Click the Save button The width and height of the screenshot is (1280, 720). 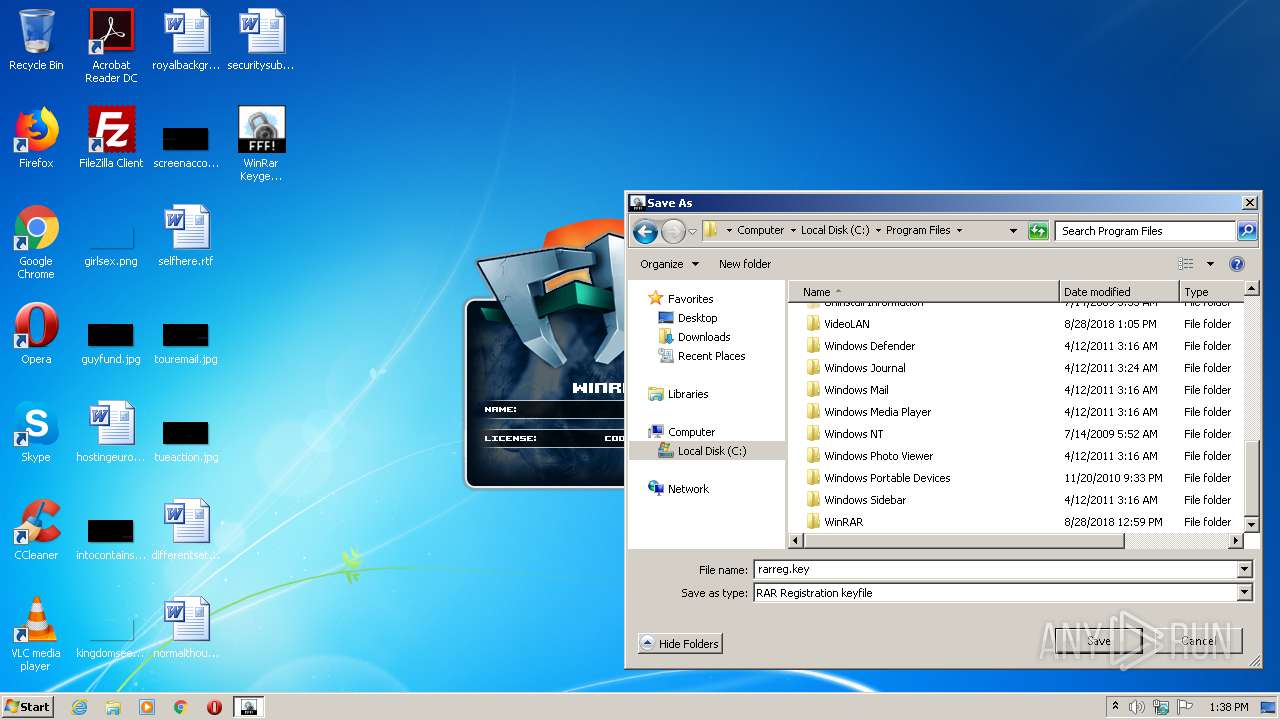1099,641
